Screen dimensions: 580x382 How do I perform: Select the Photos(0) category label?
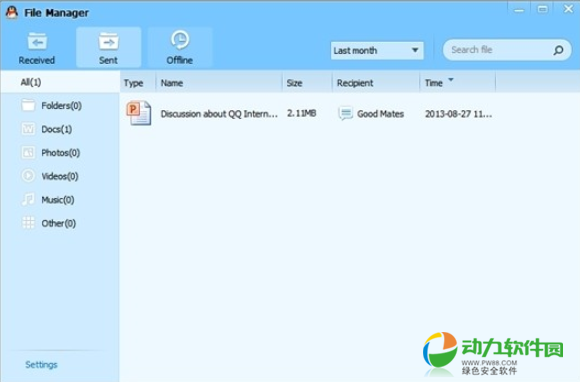tap(61, 153)
